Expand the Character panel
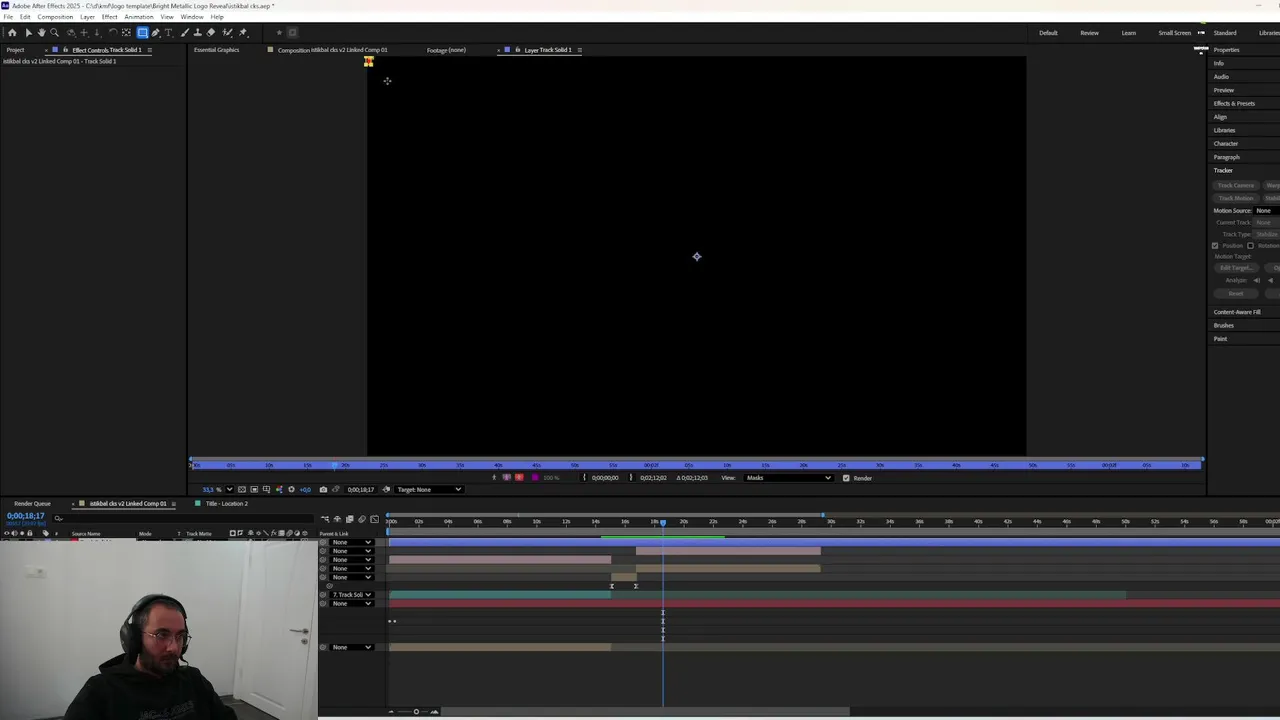 [1226, 143]
